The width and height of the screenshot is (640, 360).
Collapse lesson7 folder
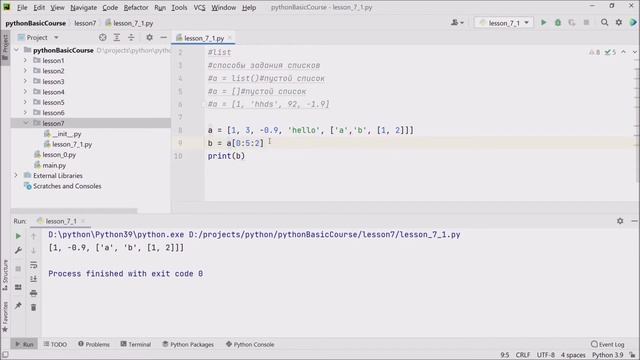click(25, 123)
